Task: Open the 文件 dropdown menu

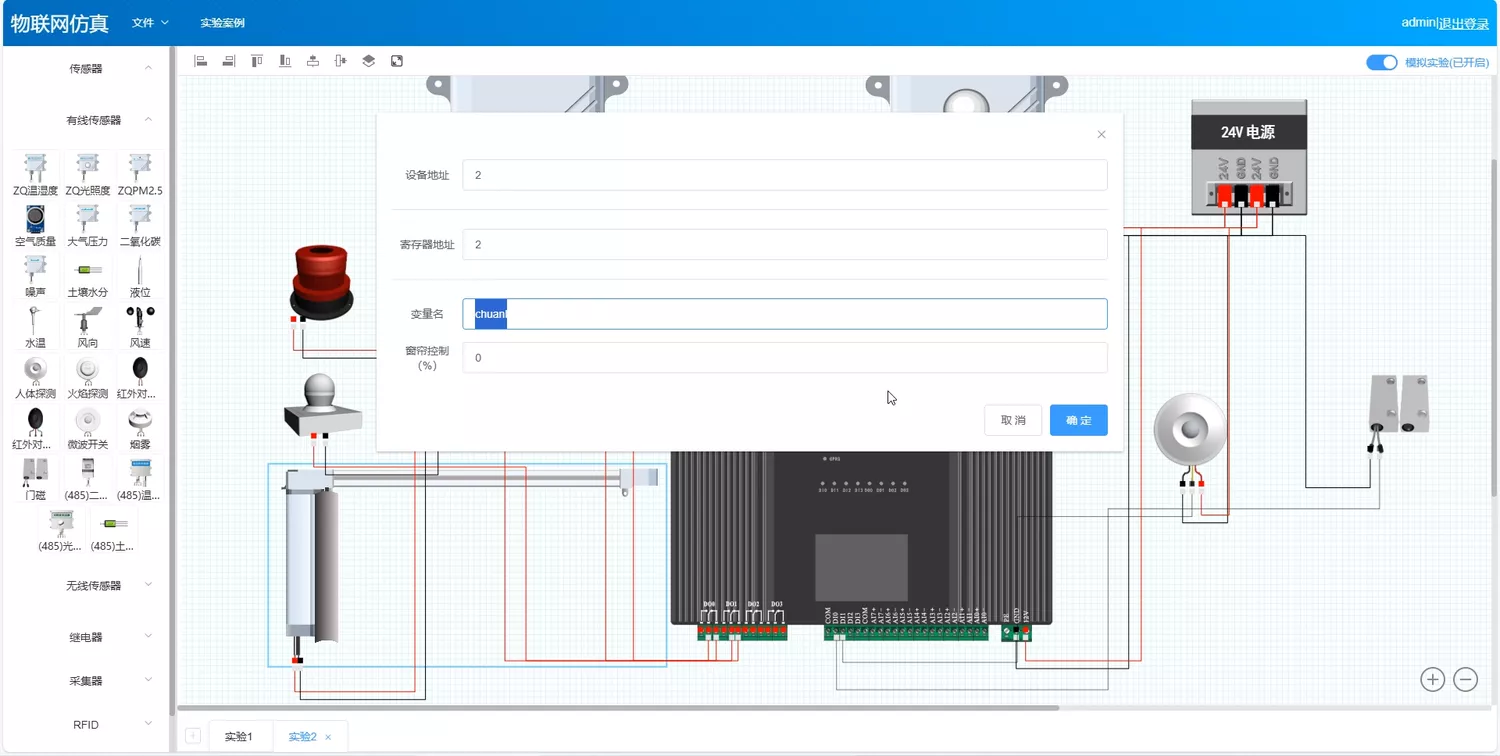Action: (x=150, y=22)
